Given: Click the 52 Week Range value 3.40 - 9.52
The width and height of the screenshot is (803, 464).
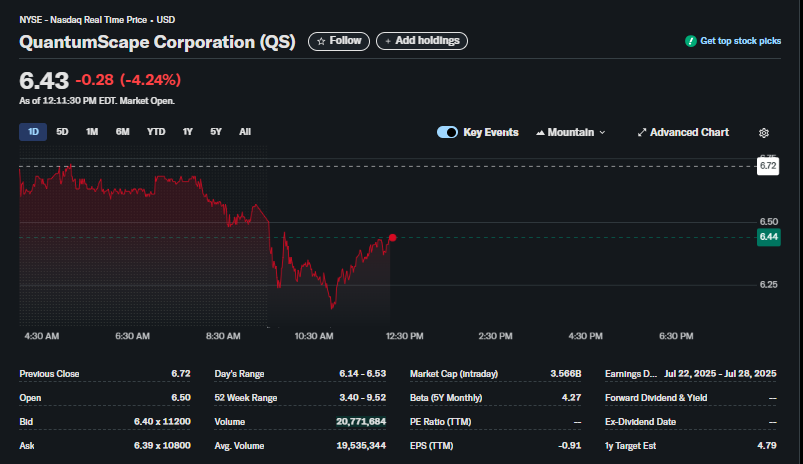Looking at the screenshot, I should [363, 397].
